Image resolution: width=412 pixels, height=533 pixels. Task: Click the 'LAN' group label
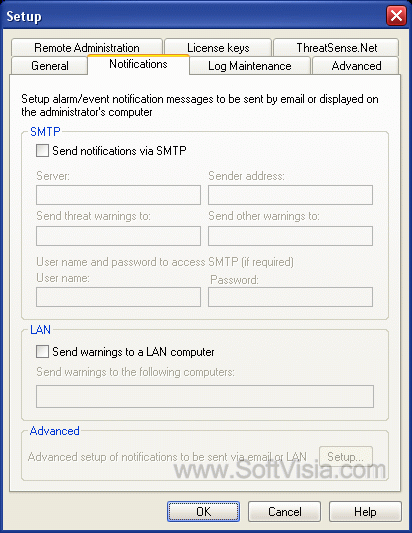pyautogui.click(x=40, y=330)
